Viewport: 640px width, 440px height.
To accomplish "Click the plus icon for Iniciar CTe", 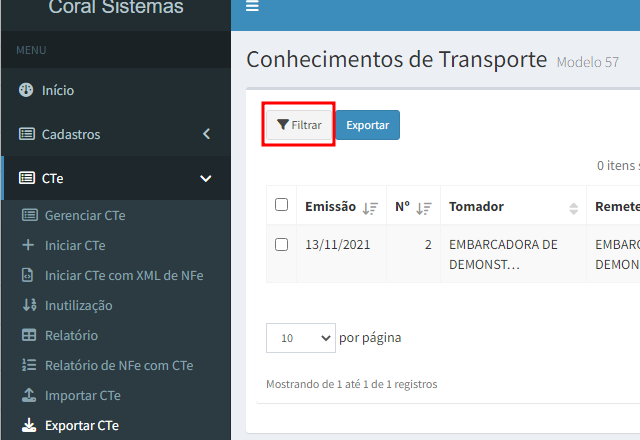I will click(28, 245).
